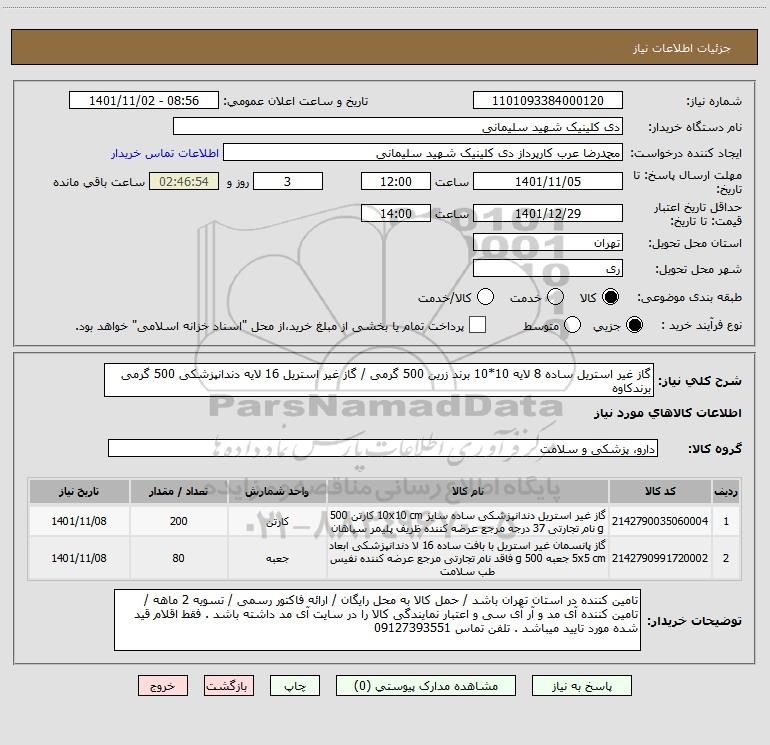Click the کد کالا column header
770x745 pixels.
(x=660, y=491)
